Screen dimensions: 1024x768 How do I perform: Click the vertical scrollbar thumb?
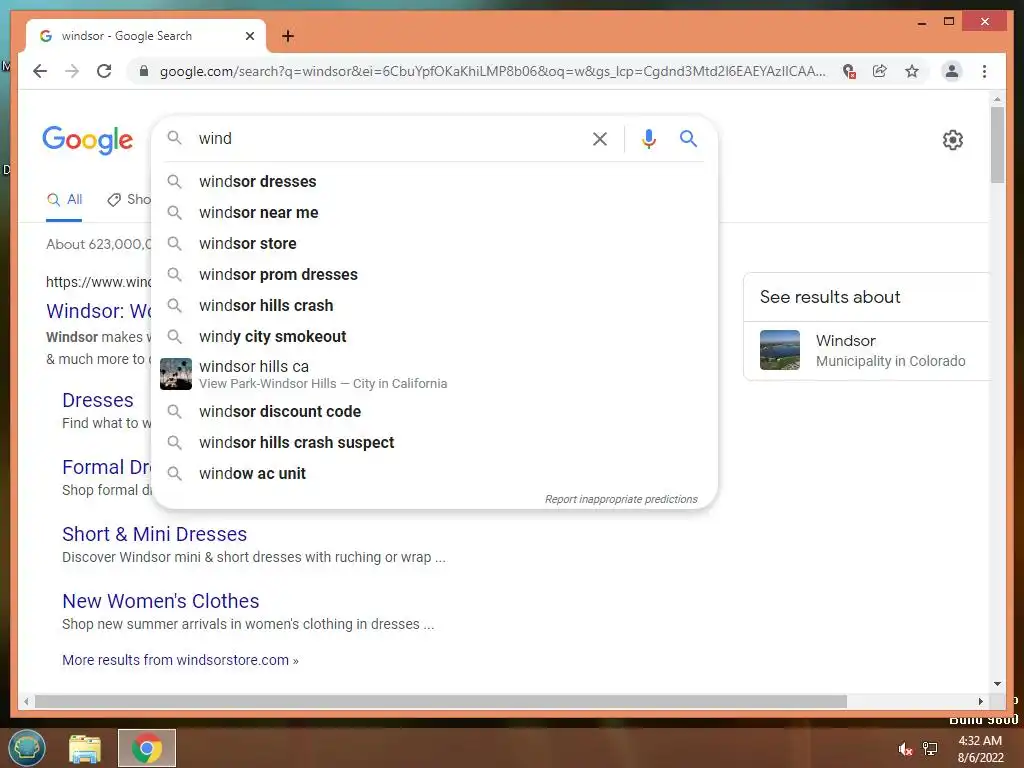pyautogui.click(x=997, y=144)
